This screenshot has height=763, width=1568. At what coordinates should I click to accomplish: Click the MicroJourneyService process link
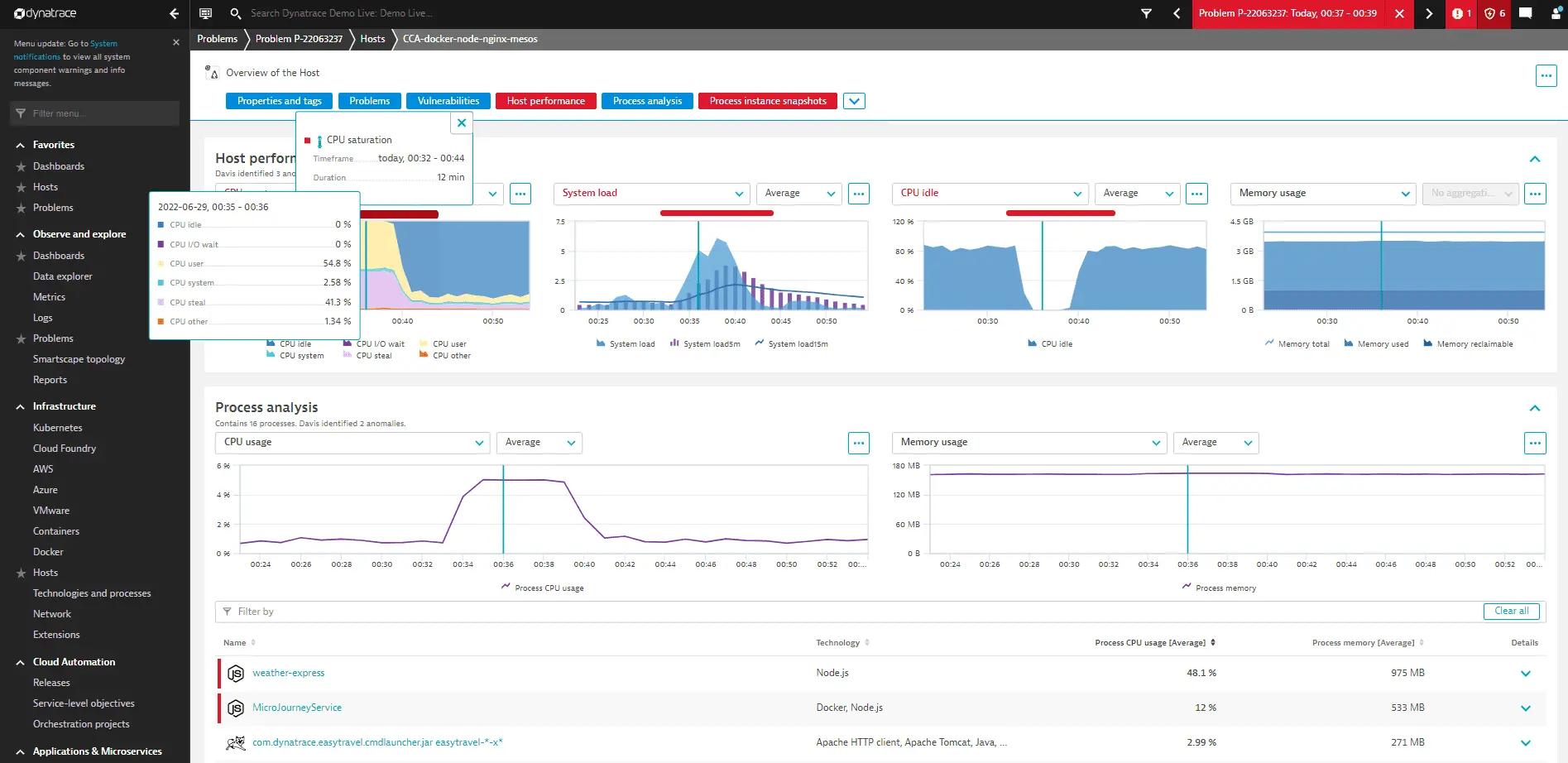(x=297, y=708)
